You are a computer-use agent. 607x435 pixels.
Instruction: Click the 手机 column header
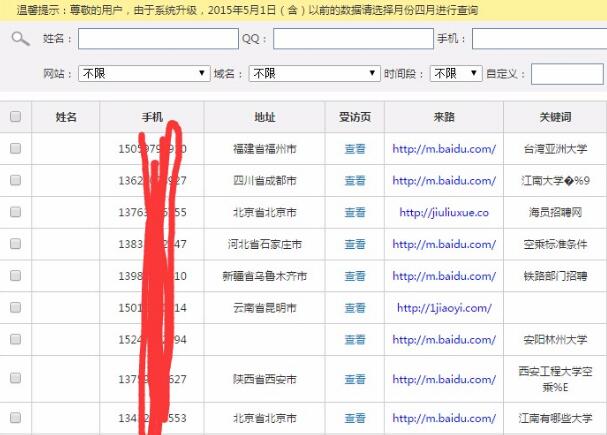(152, 117)
